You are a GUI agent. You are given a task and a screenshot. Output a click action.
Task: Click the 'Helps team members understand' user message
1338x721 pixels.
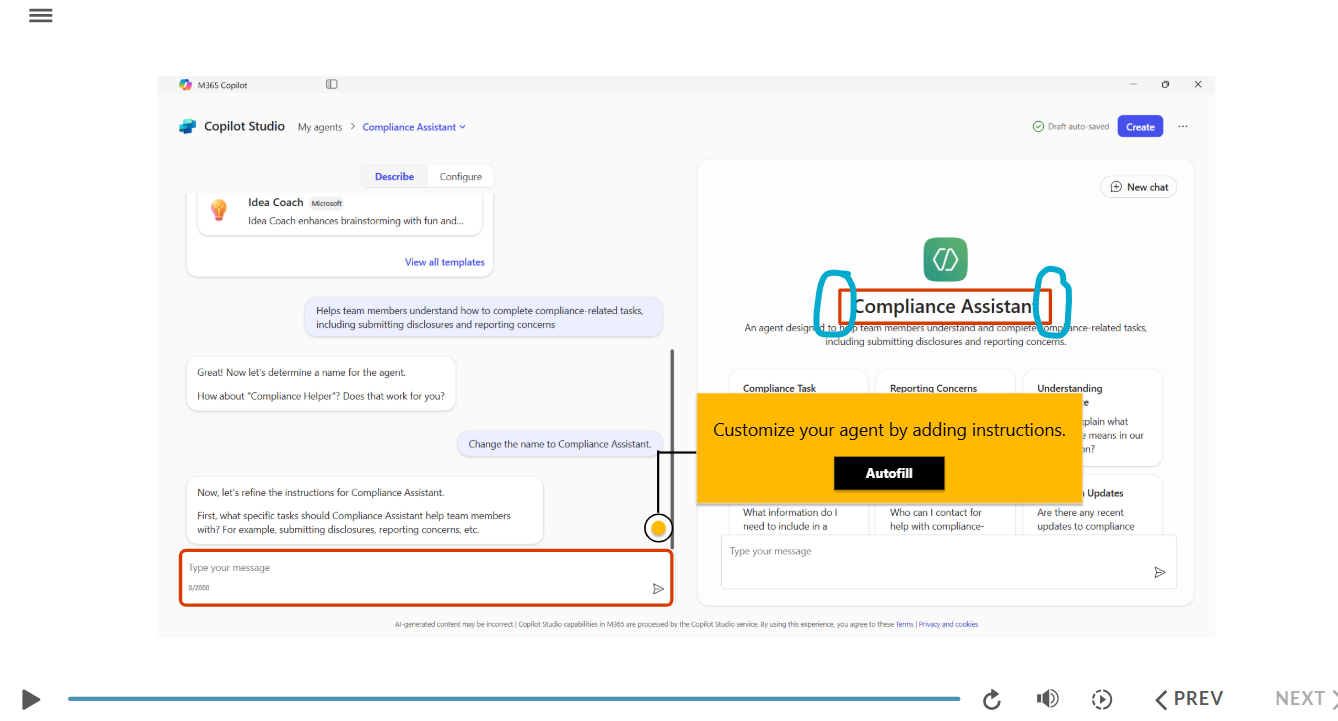point(483,317)
